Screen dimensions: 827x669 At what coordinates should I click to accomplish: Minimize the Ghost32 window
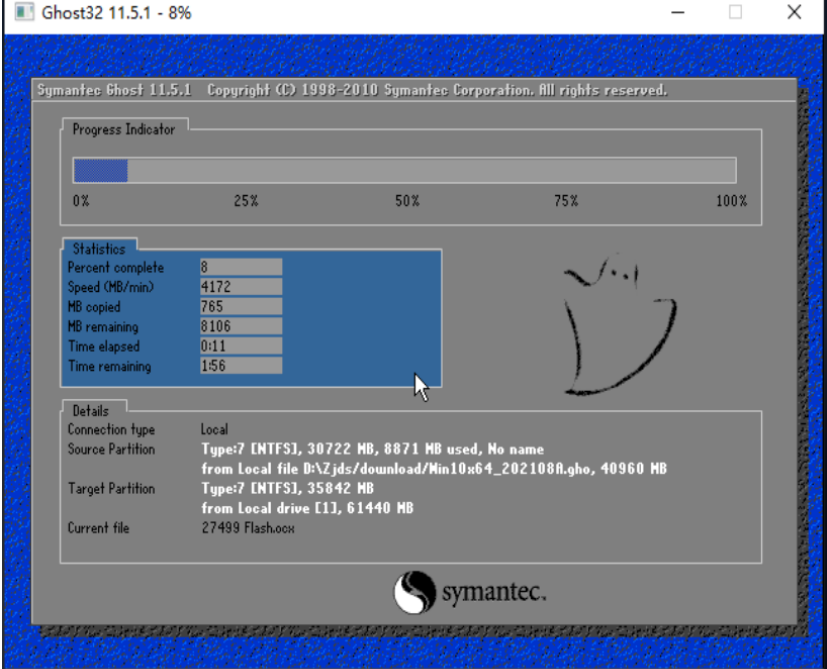(x=678, y=12)
